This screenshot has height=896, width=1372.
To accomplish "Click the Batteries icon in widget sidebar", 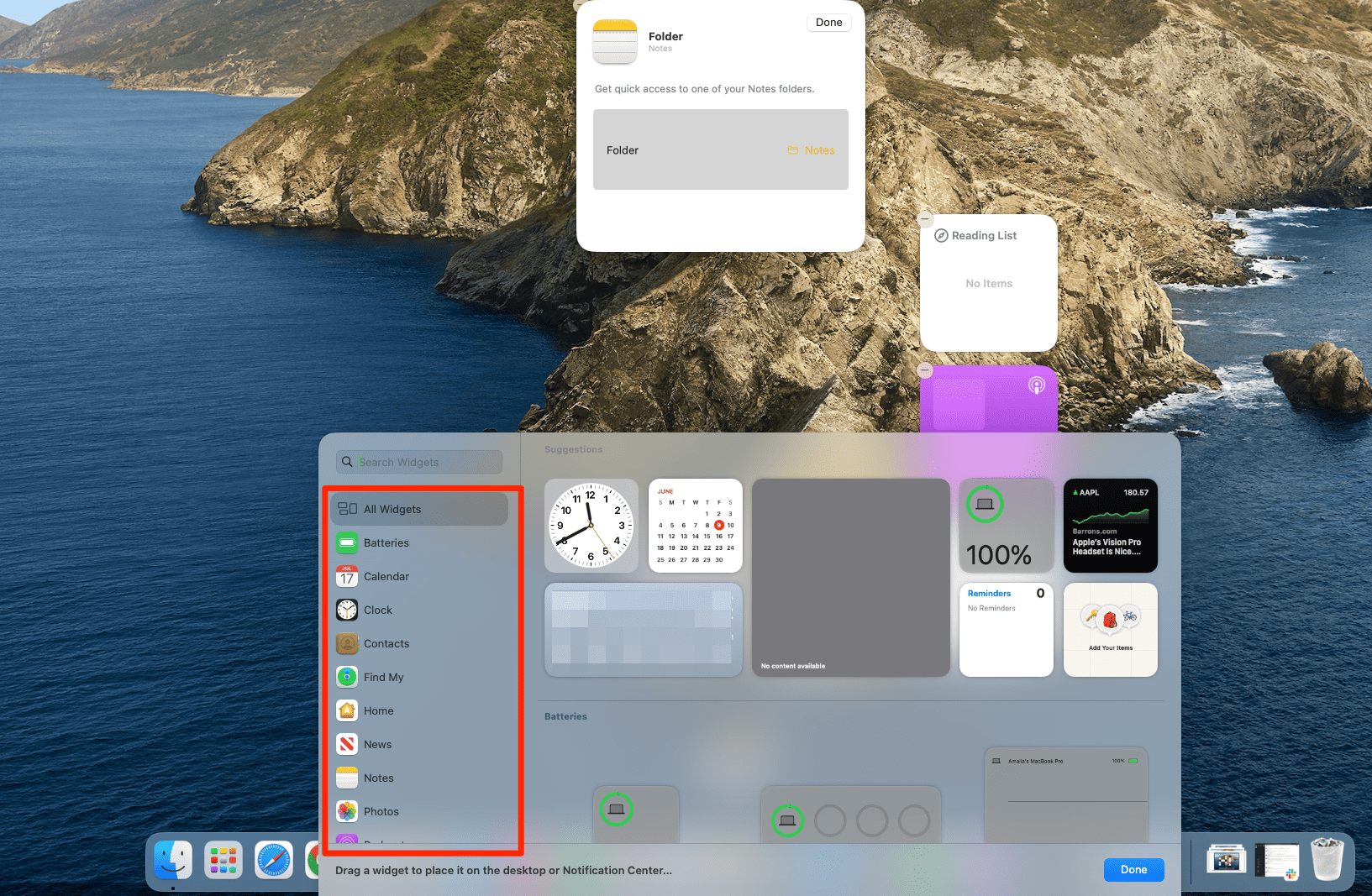I will [347, 543].
